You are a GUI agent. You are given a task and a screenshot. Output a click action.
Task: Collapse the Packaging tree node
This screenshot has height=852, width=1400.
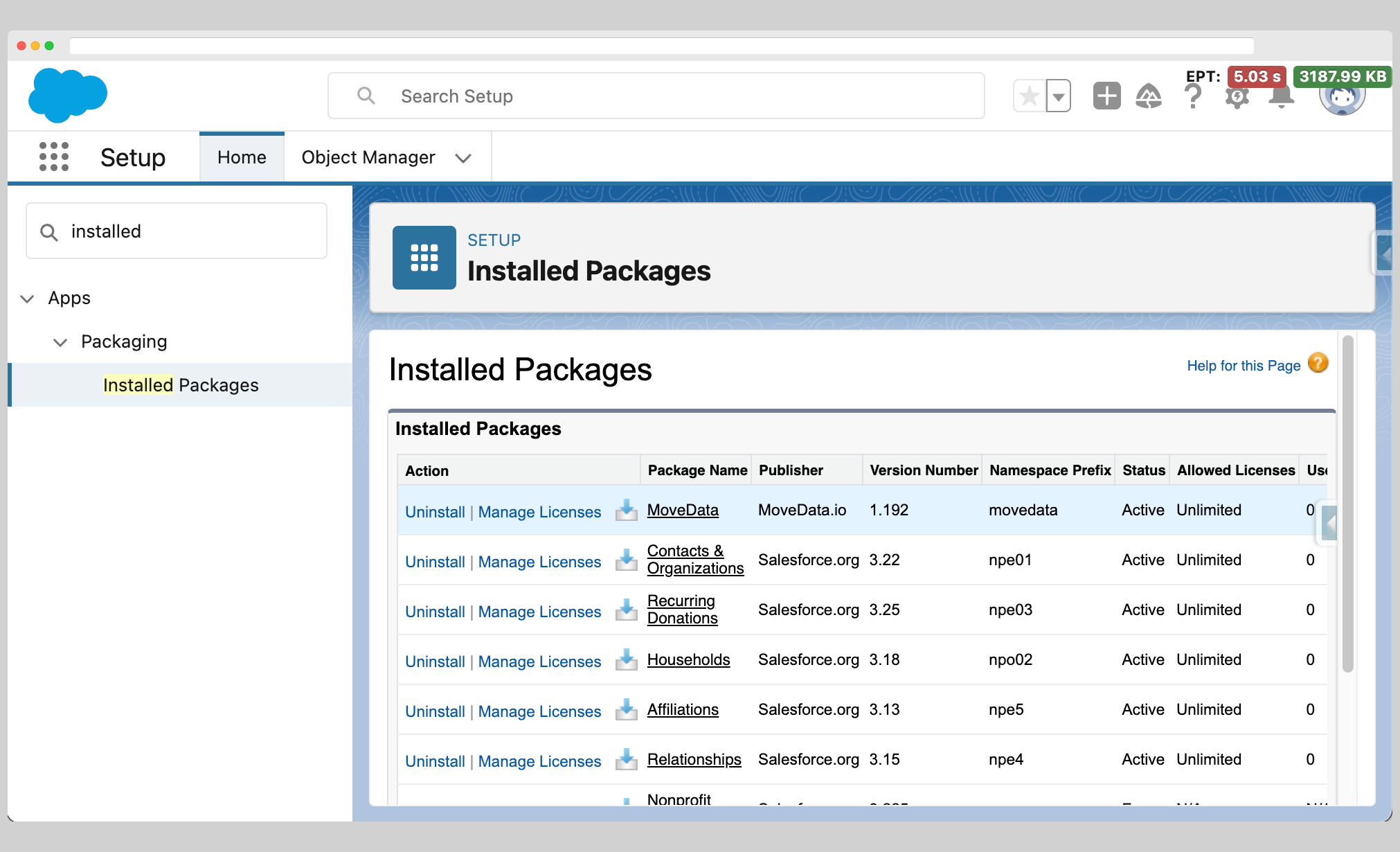point(60,342)
